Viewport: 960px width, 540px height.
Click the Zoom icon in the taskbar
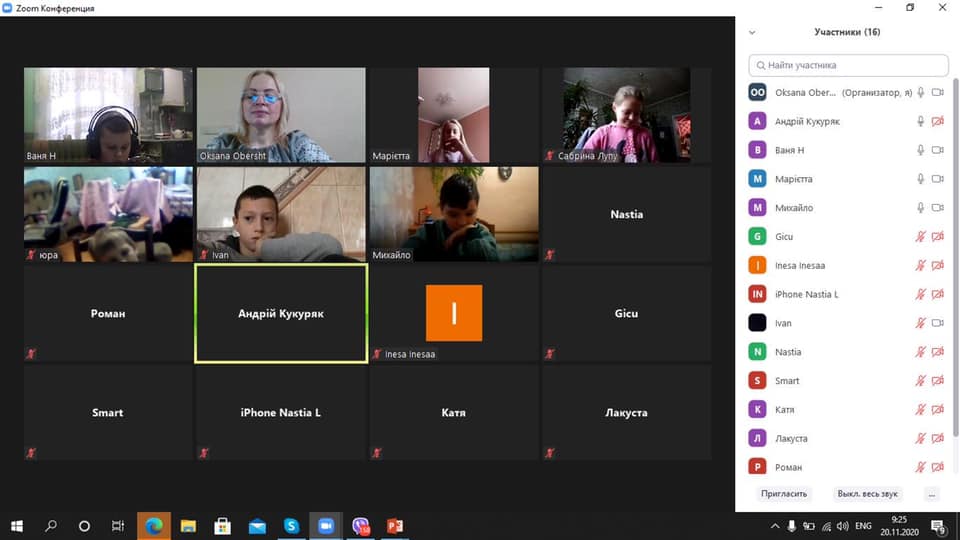(x=325, y=525)
